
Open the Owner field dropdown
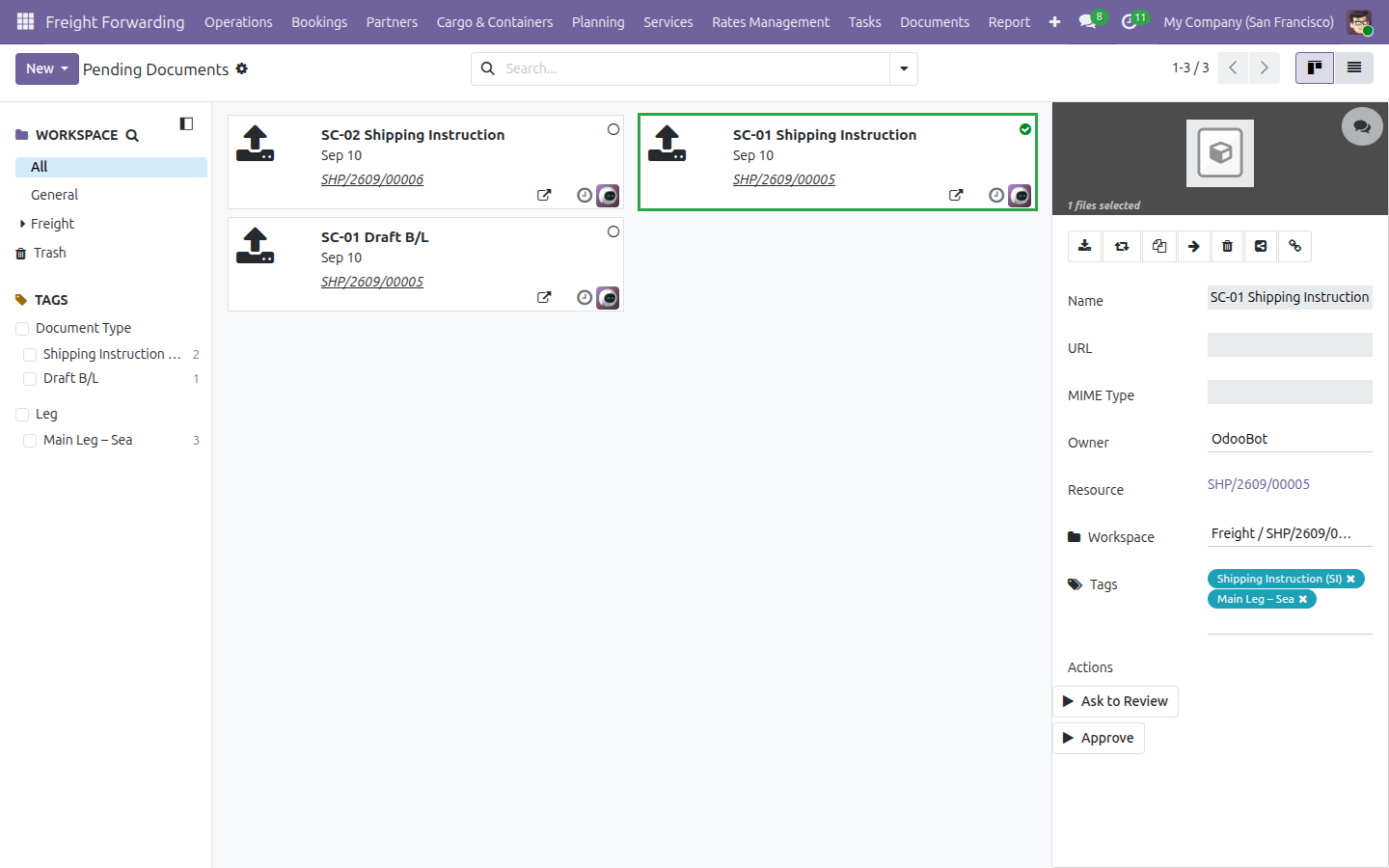[x=1290, y=439]
